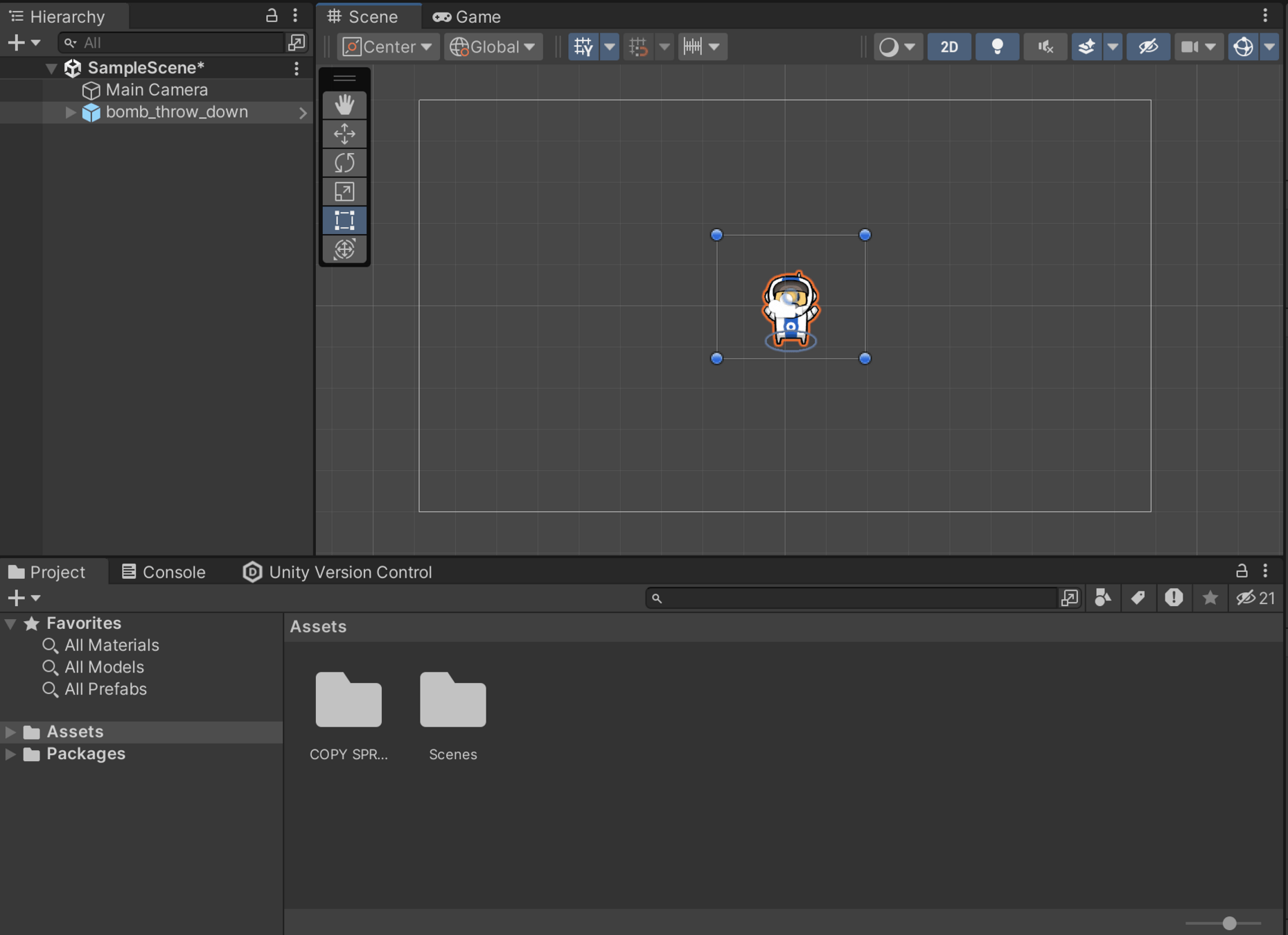Image resolution: width=1288 pixels, height=935 pixels.
Task: Open Project create (+) dropdown
Action: (x=24, y=598)
